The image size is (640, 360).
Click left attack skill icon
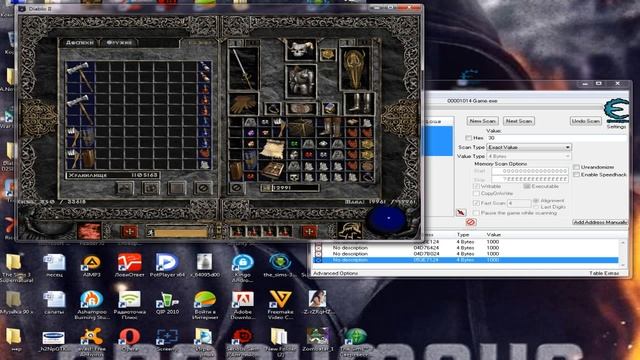[x=89, y=231]
